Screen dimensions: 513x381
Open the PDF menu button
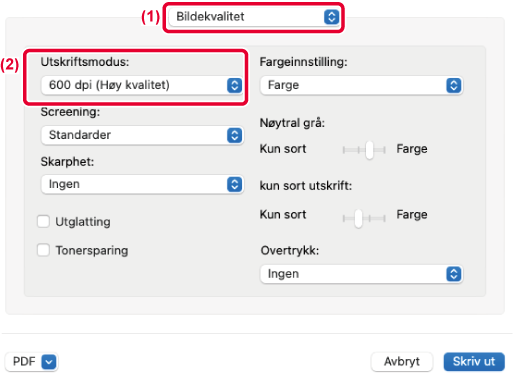(x=31, y=362)
